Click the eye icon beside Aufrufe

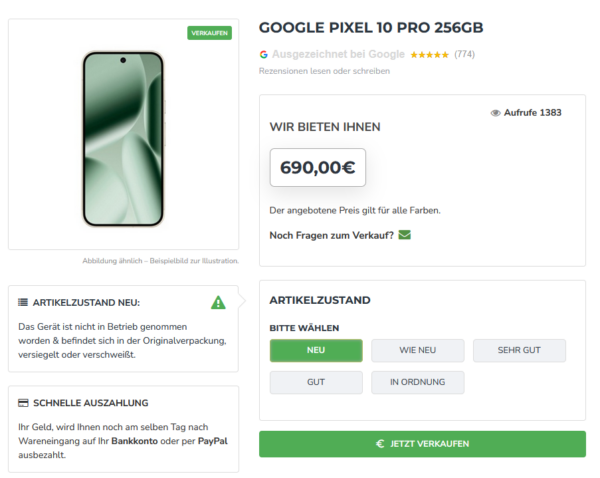495,113
